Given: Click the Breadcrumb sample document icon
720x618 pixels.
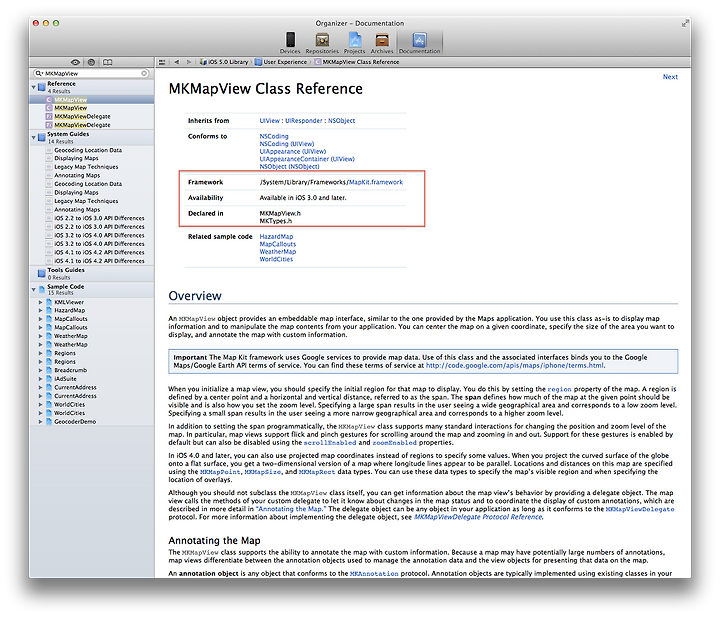Looking at the screenshot, I should [49, 370].
